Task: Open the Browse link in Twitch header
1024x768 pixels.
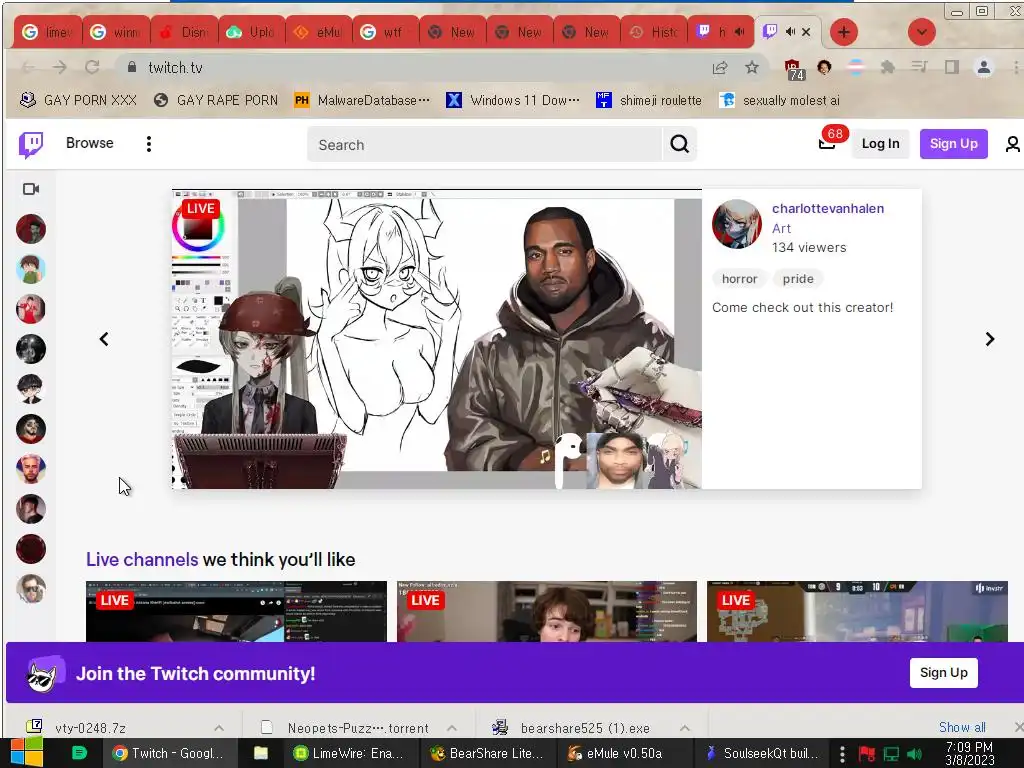Action: click(89, 143)
